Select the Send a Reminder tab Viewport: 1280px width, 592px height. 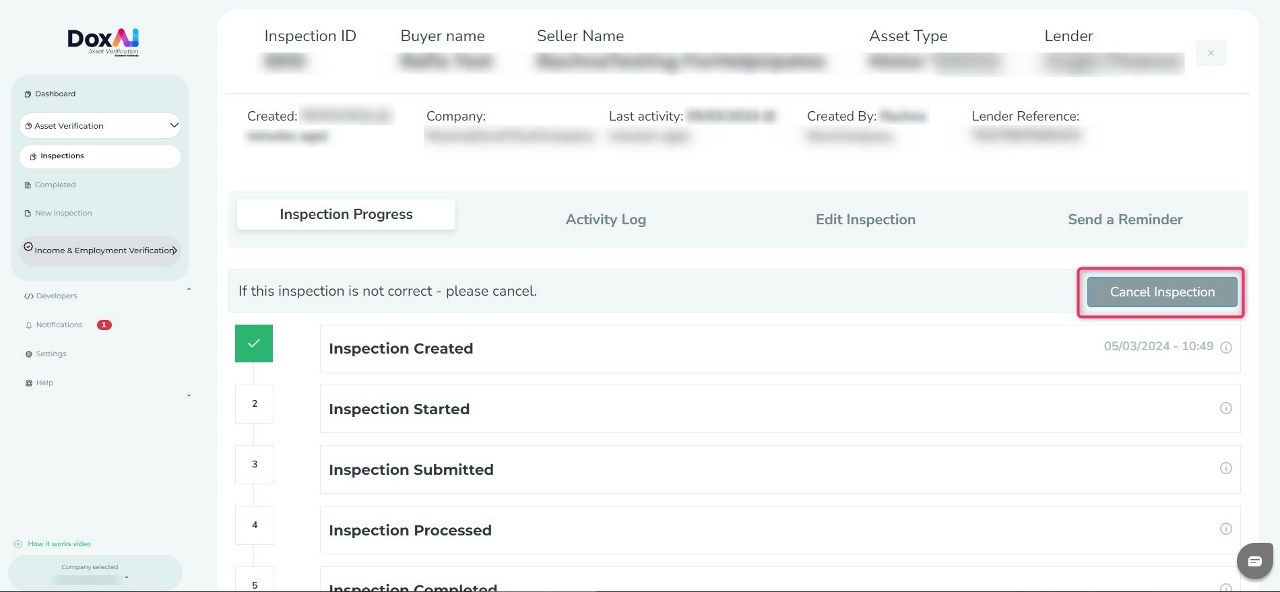tap(1125, 219)
